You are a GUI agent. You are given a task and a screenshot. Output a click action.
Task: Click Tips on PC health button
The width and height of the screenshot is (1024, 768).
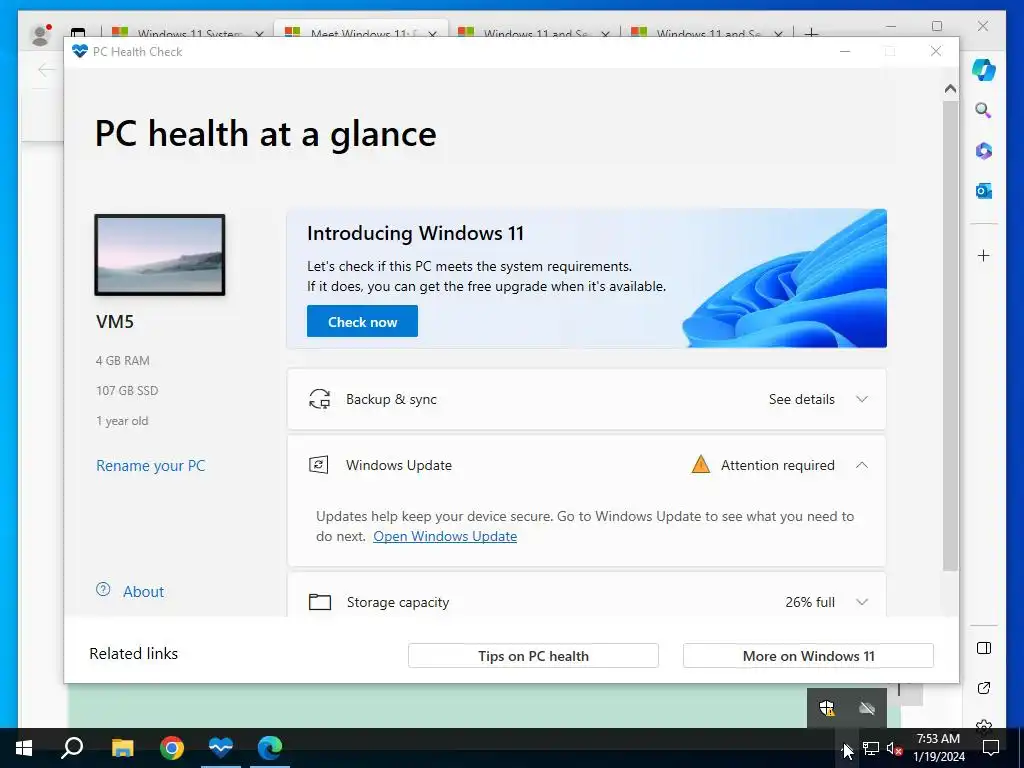533,656
